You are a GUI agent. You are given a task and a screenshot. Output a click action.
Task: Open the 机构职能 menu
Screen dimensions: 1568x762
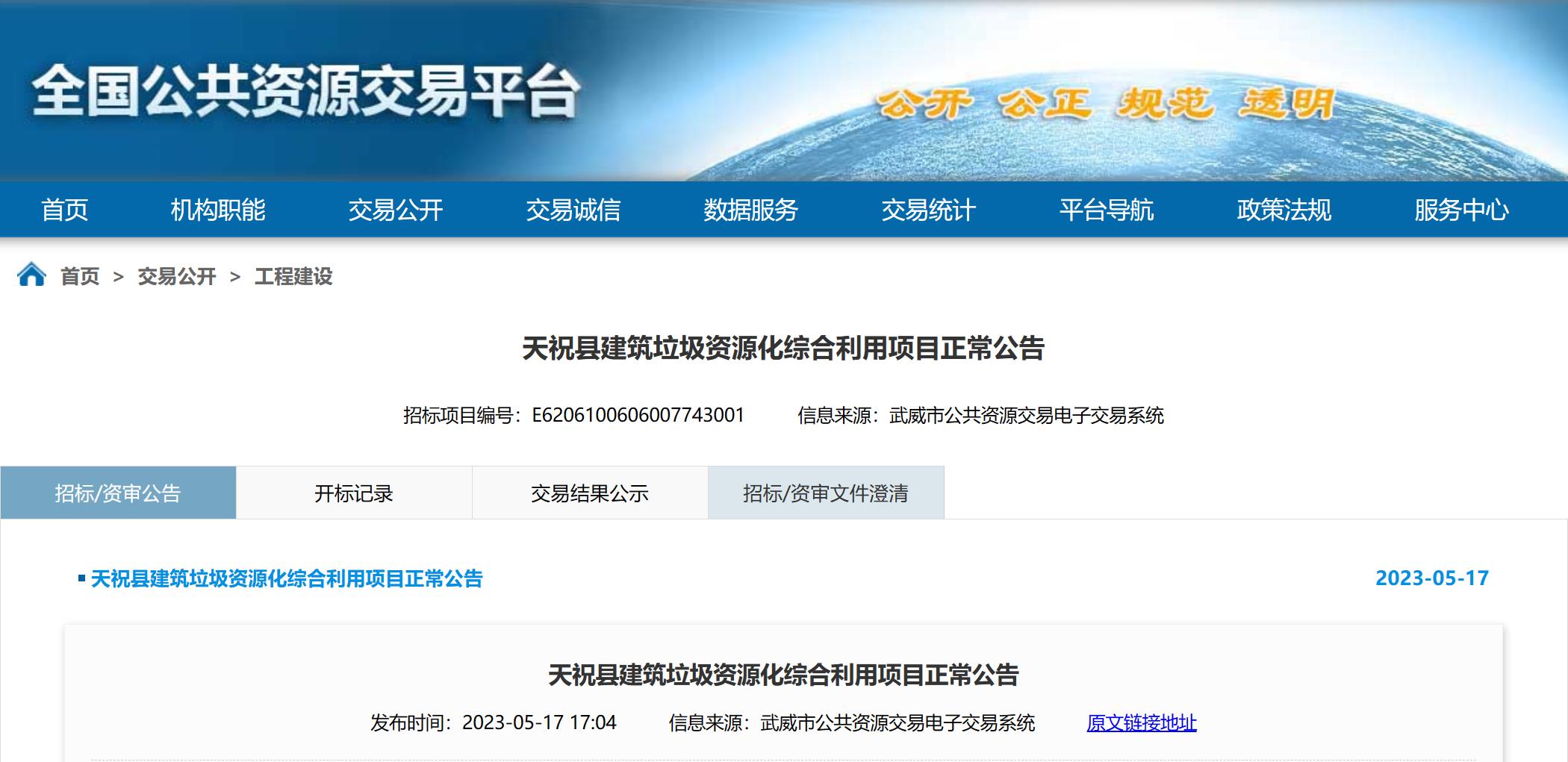pos(218,210)
